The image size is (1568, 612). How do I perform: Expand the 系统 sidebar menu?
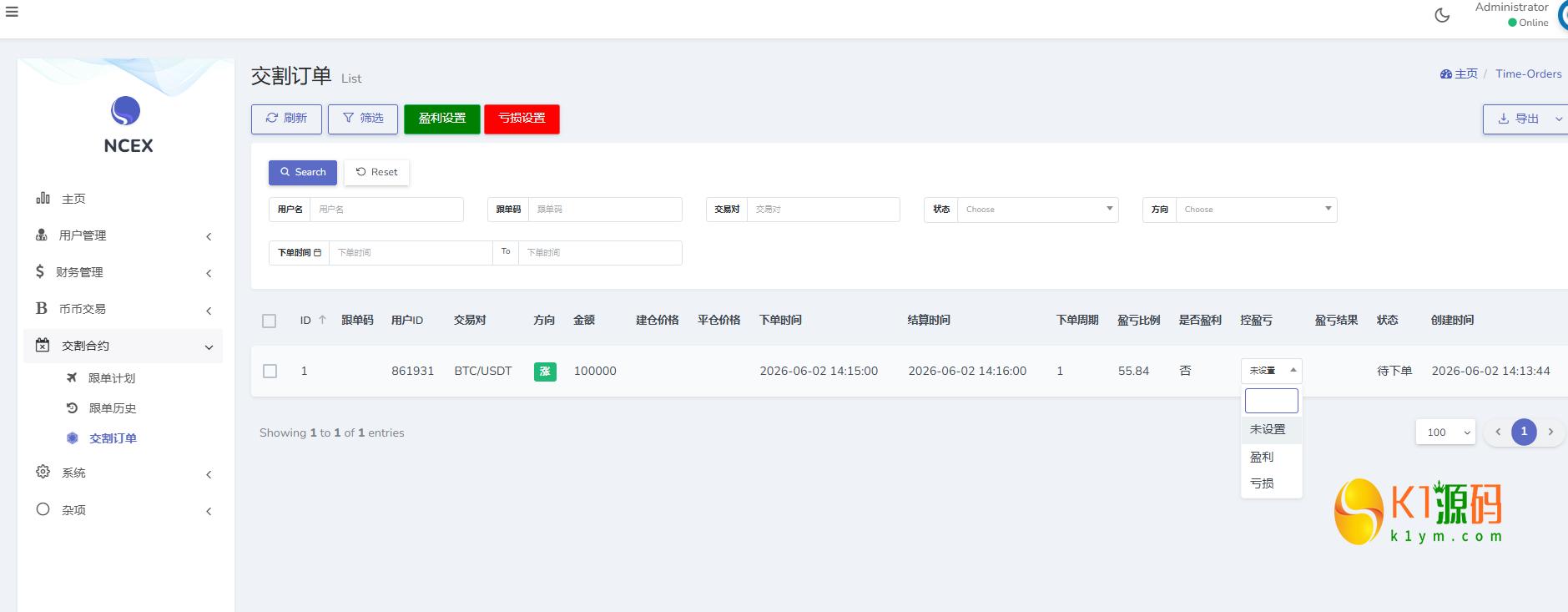tap(124, 473)
